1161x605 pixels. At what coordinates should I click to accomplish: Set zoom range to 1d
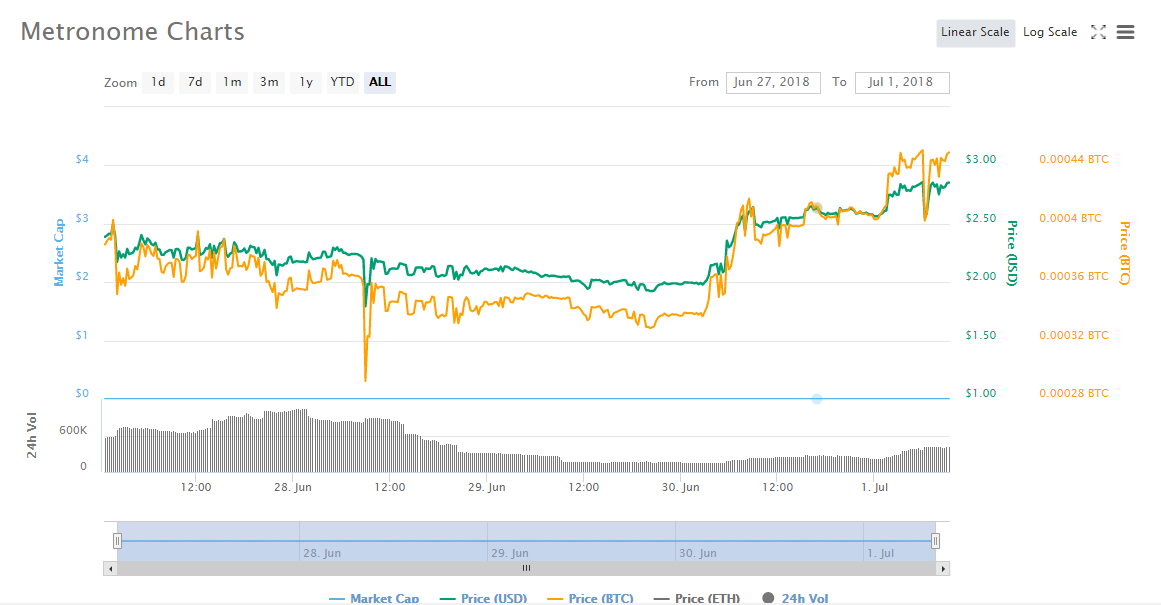[158, 82]
